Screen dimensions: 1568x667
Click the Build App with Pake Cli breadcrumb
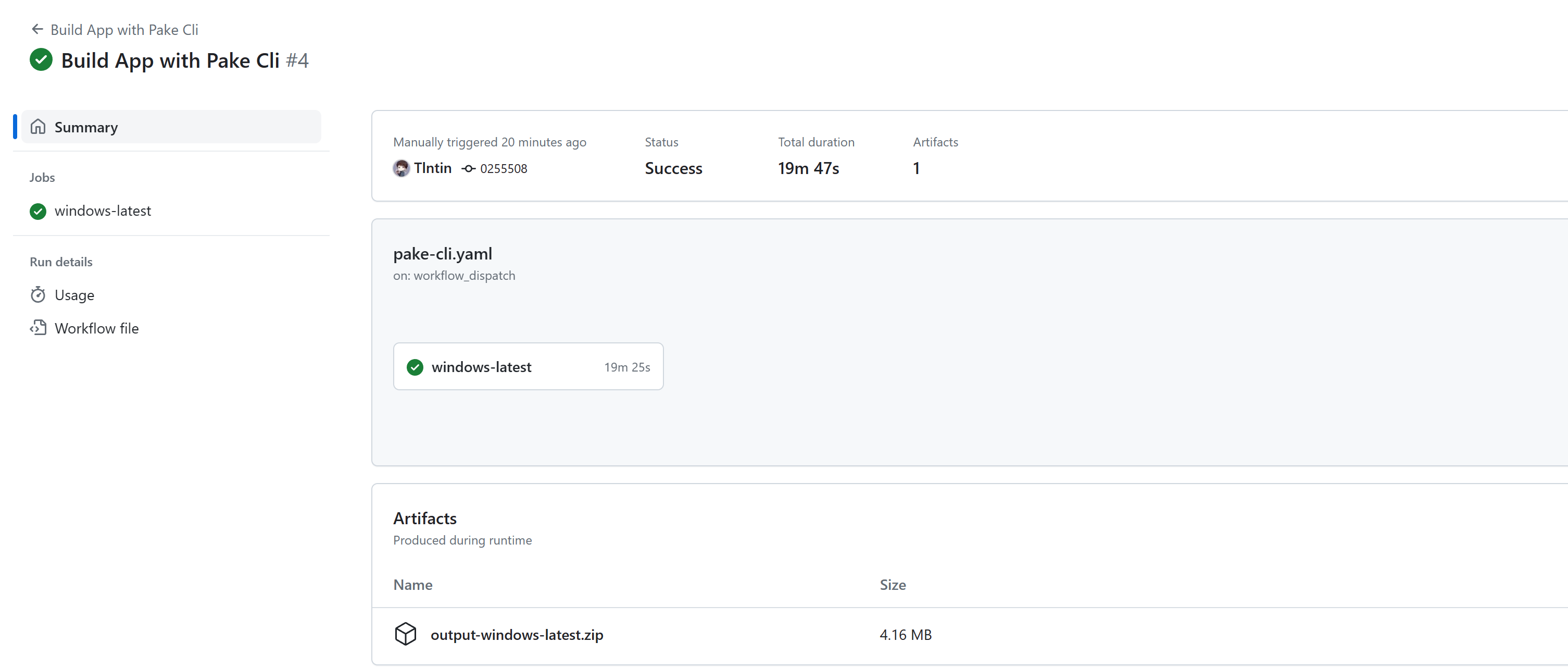click(x=124, y=29)
